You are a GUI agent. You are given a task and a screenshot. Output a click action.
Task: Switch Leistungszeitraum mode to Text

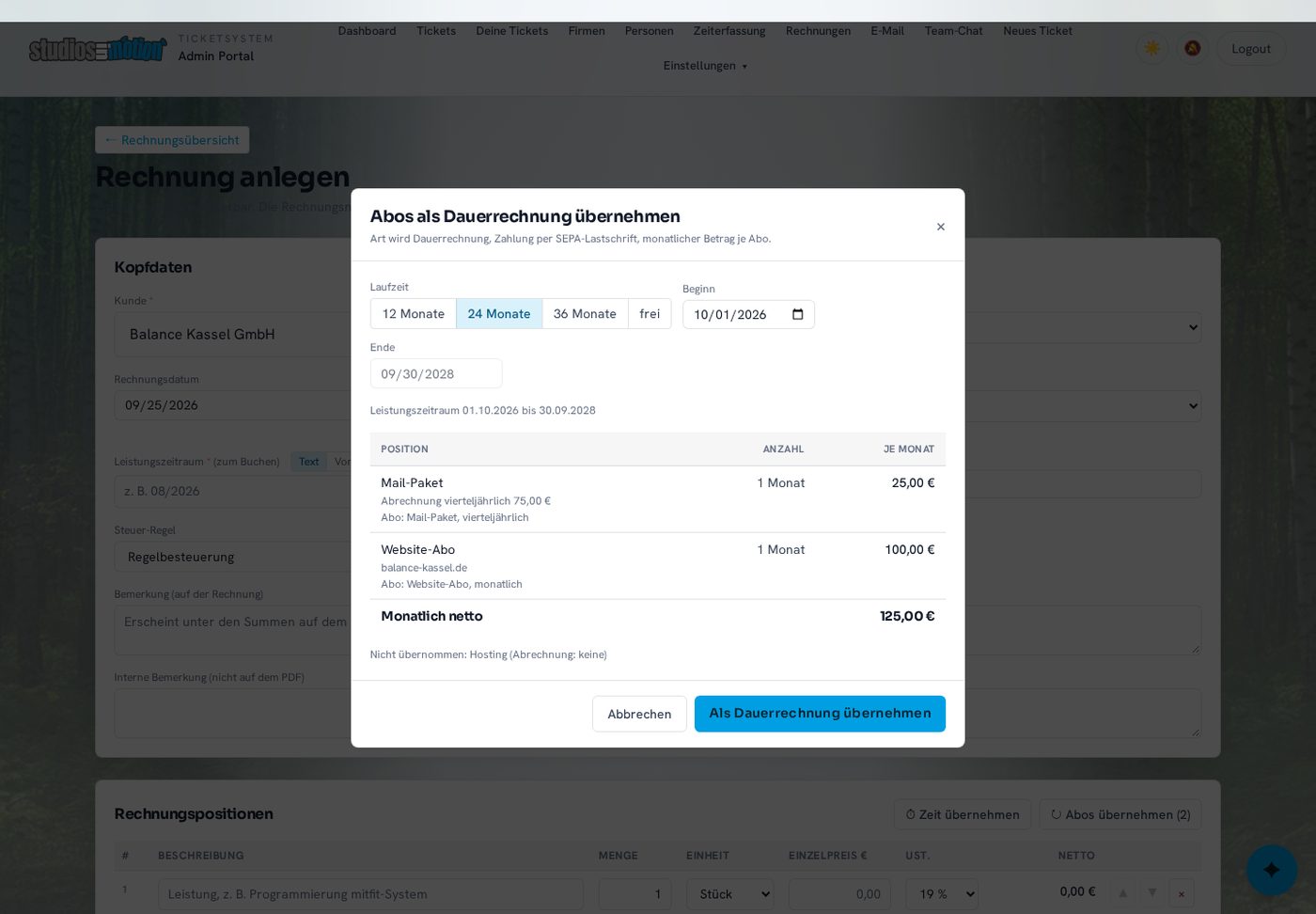(309, 462)
